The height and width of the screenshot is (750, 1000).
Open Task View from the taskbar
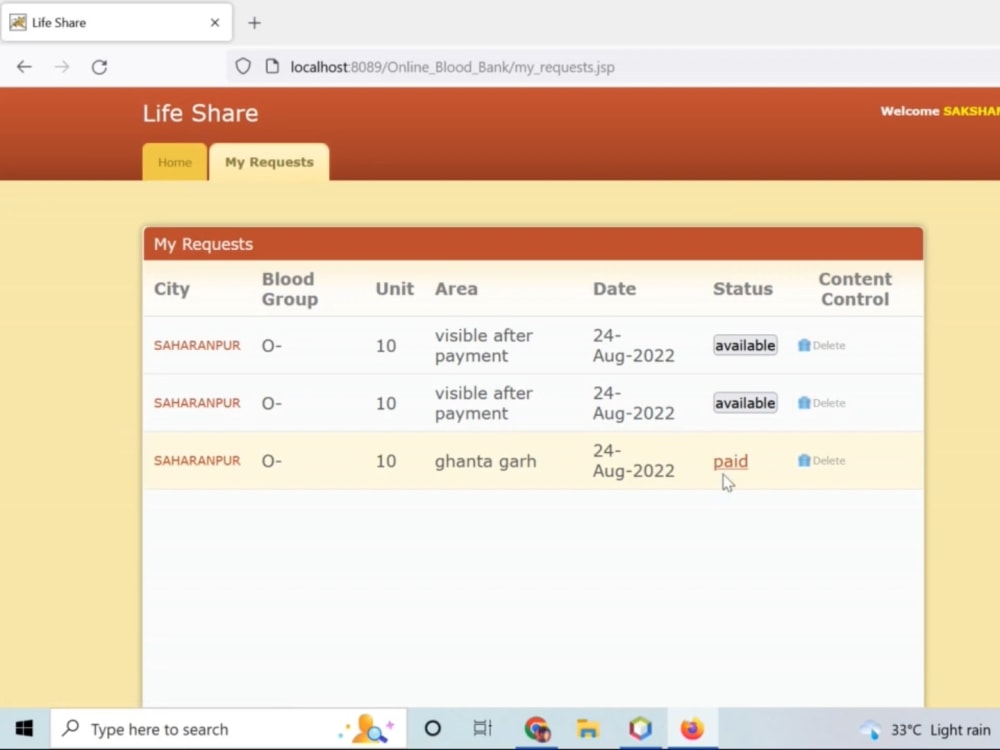[483, 728]
